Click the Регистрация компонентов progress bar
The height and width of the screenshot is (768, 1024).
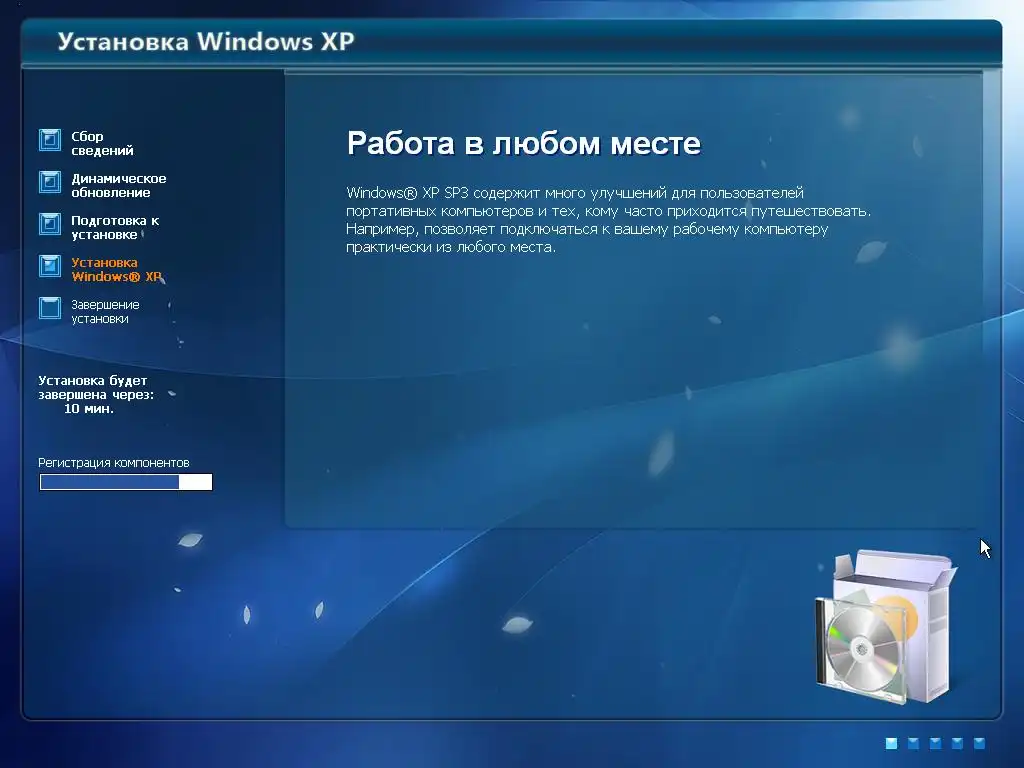(x=126, y=482)
